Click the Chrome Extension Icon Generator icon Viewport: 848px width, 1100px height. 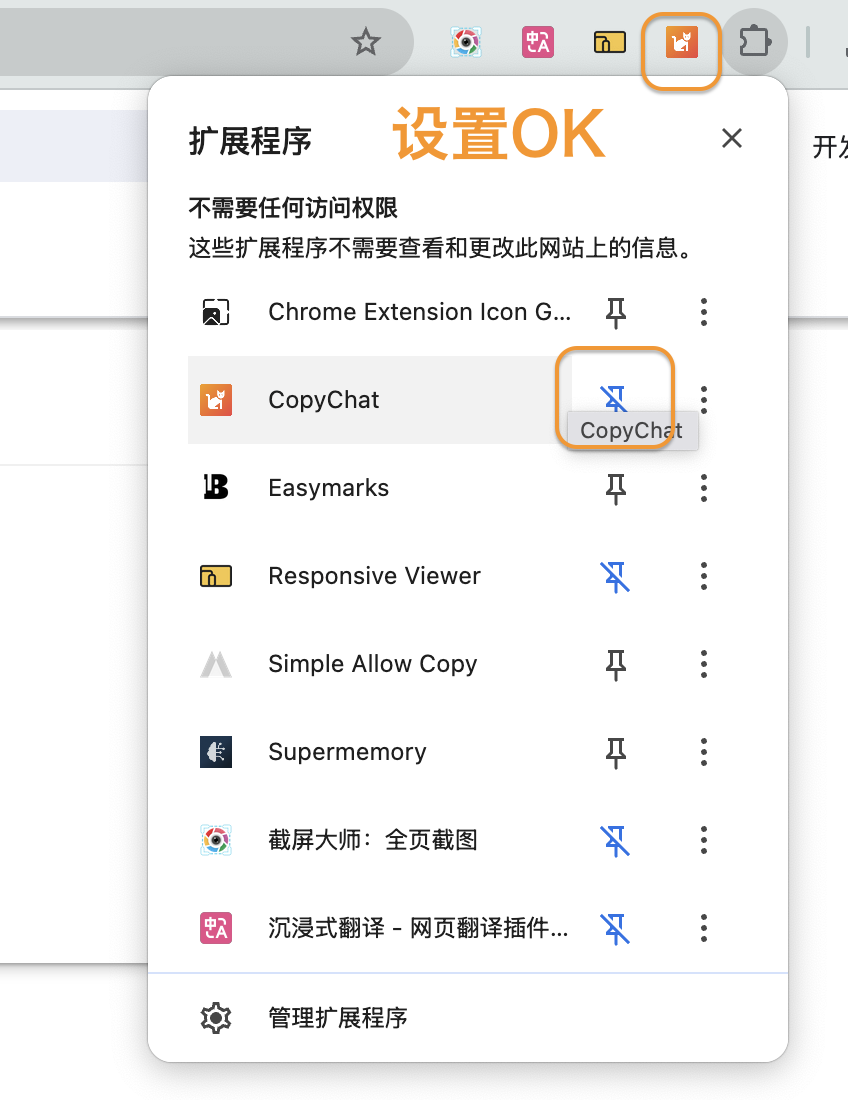tap(215, 311)
